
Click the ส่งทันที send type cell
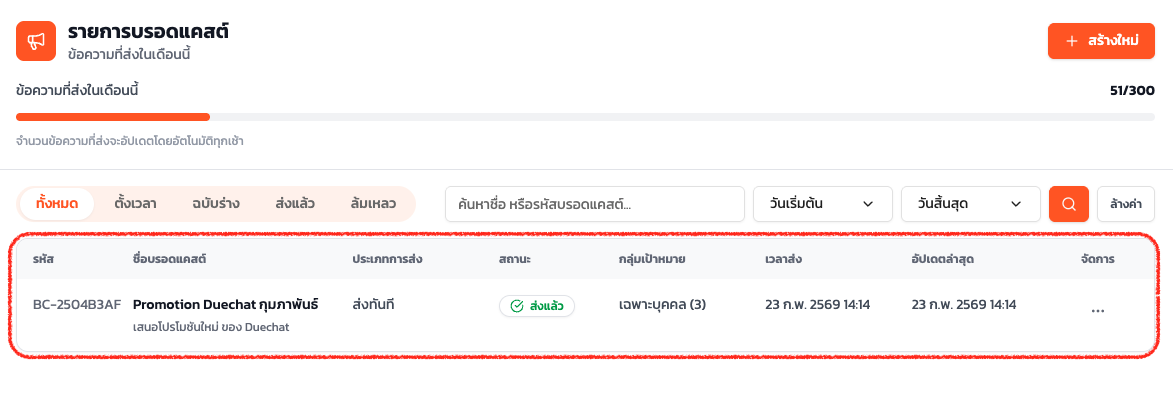373,305
